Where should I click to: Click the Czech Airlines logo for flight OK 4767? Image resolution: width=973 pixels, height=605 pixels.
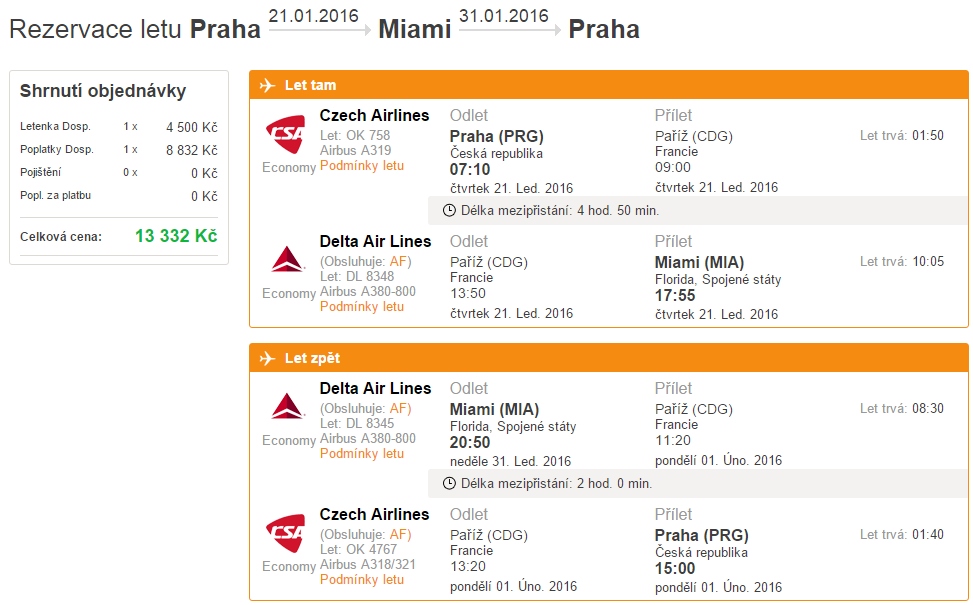(x=285, y=532)
